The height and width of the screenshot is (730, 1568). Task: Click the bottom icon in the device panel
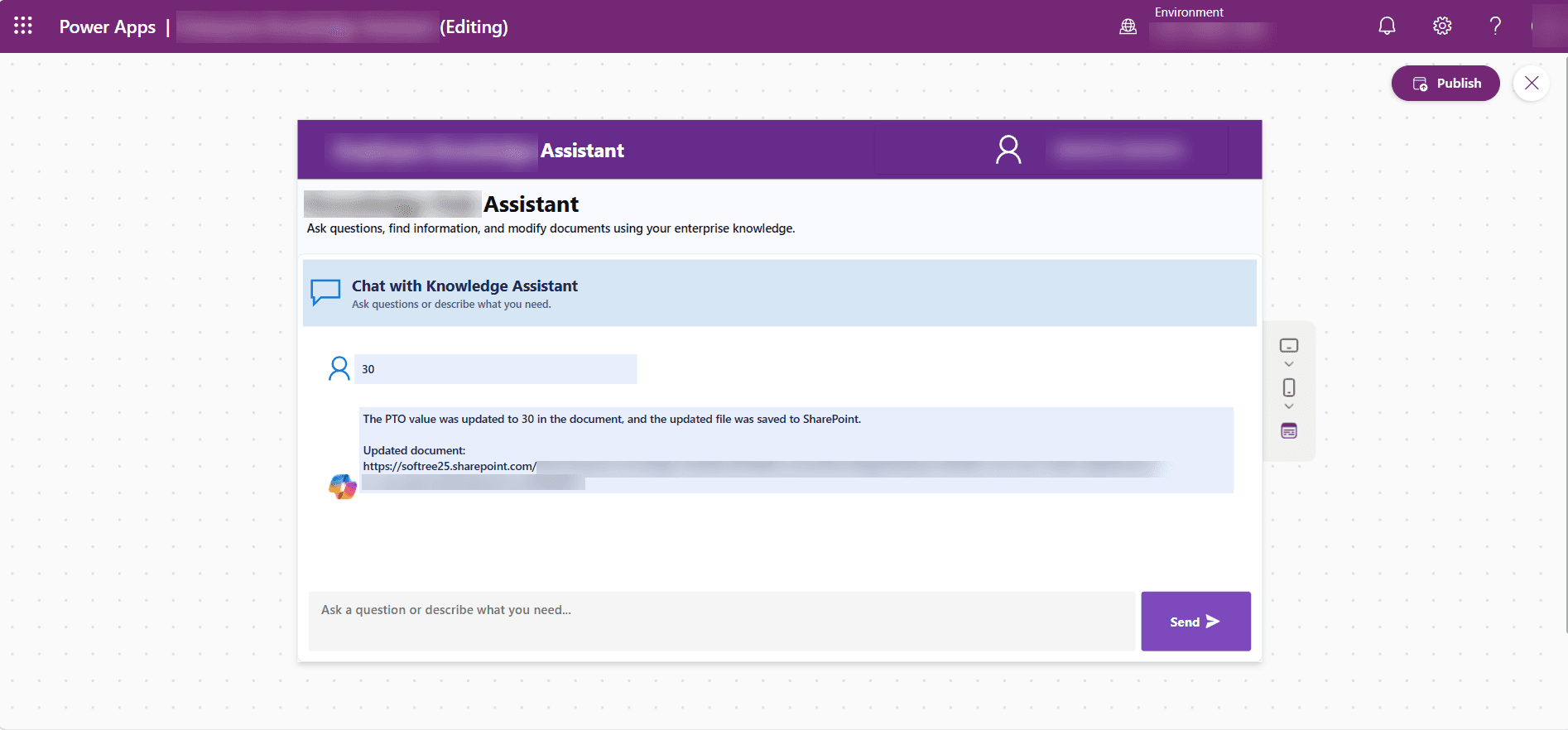pos(1289,430)
